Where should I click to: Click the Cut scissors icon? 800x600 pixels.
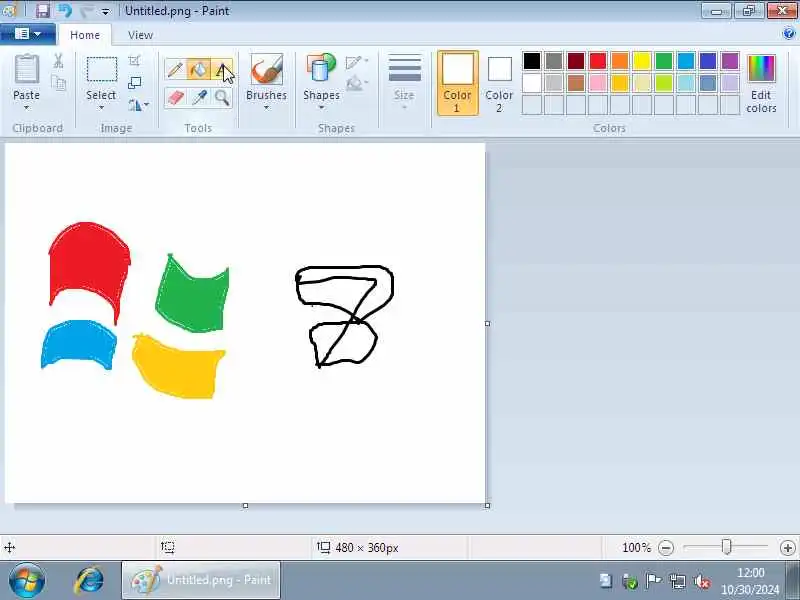tap(58, 61)
